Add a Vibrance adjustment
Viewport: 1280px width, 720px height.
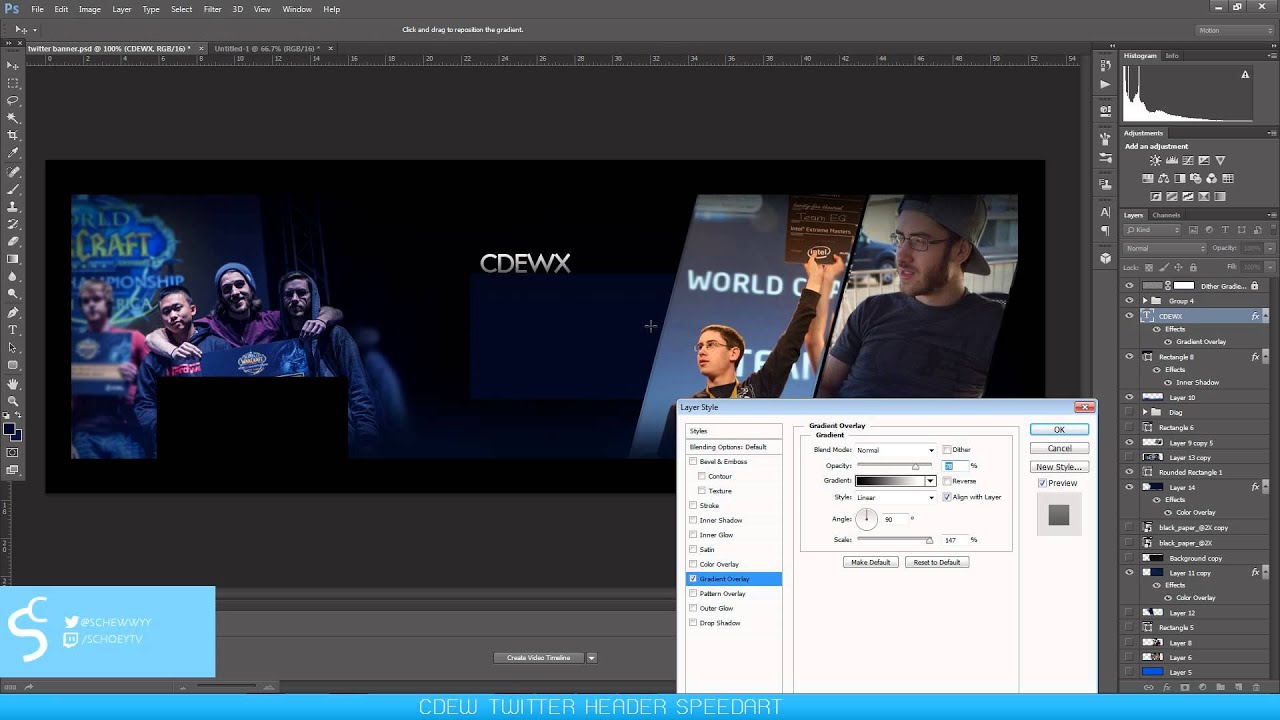[x=1220, y=160]
